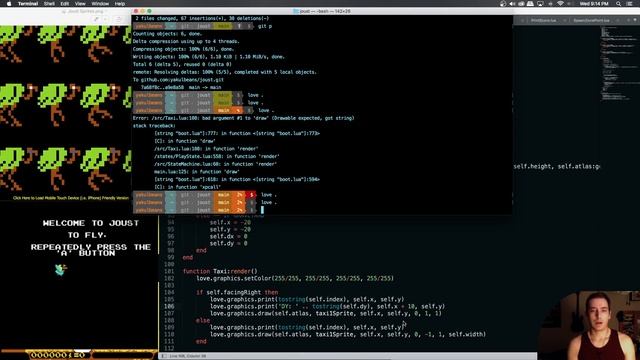
Task: Click the 'else' keyword on line 108
Action: pos(203,320)
